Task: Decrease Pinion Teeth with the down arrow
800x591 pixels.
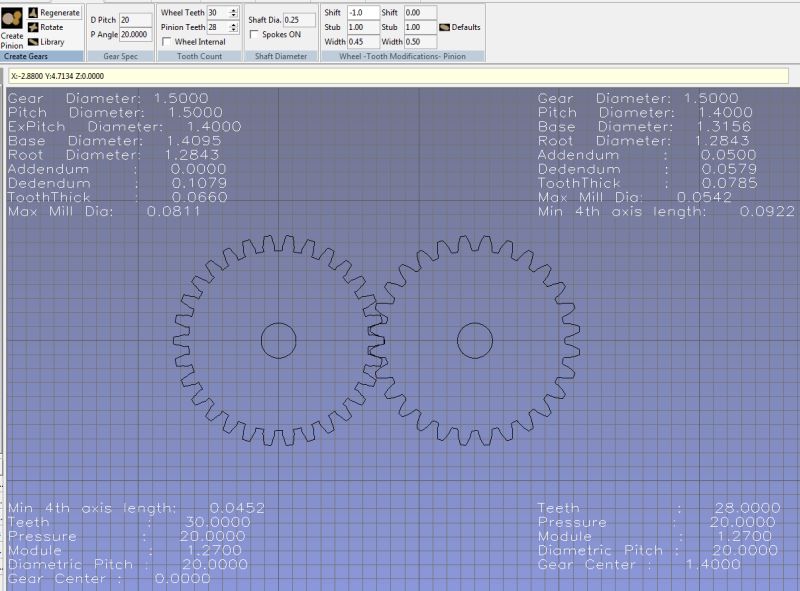Action: [234, 30]
